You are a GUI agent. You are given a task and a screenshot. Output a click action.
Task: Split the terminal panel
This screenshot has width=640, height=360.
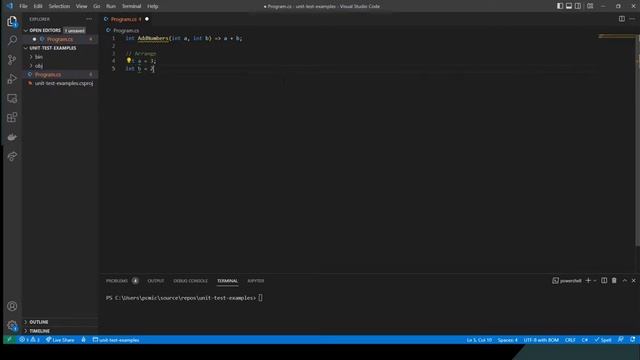(604, 281)
